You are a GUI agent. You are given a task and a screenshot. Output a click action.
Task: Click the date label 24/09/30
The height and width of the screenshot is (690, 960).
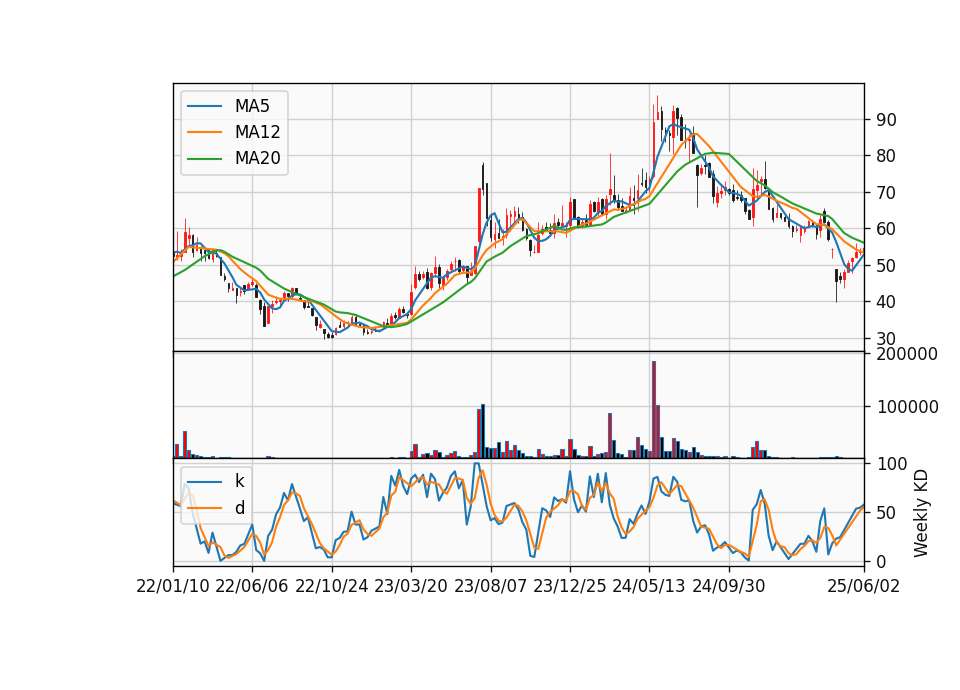pyautogui.click(x=729, y=586)
